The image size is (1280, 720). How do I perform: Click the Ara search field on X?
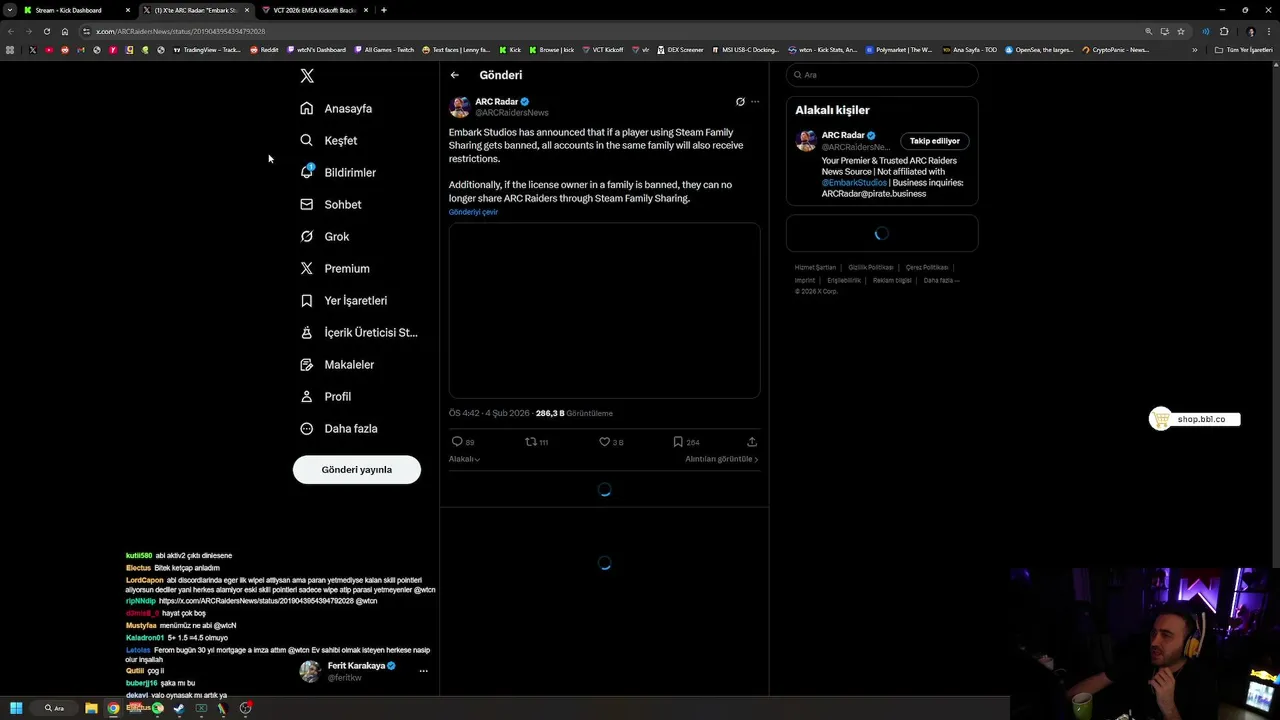881,75
